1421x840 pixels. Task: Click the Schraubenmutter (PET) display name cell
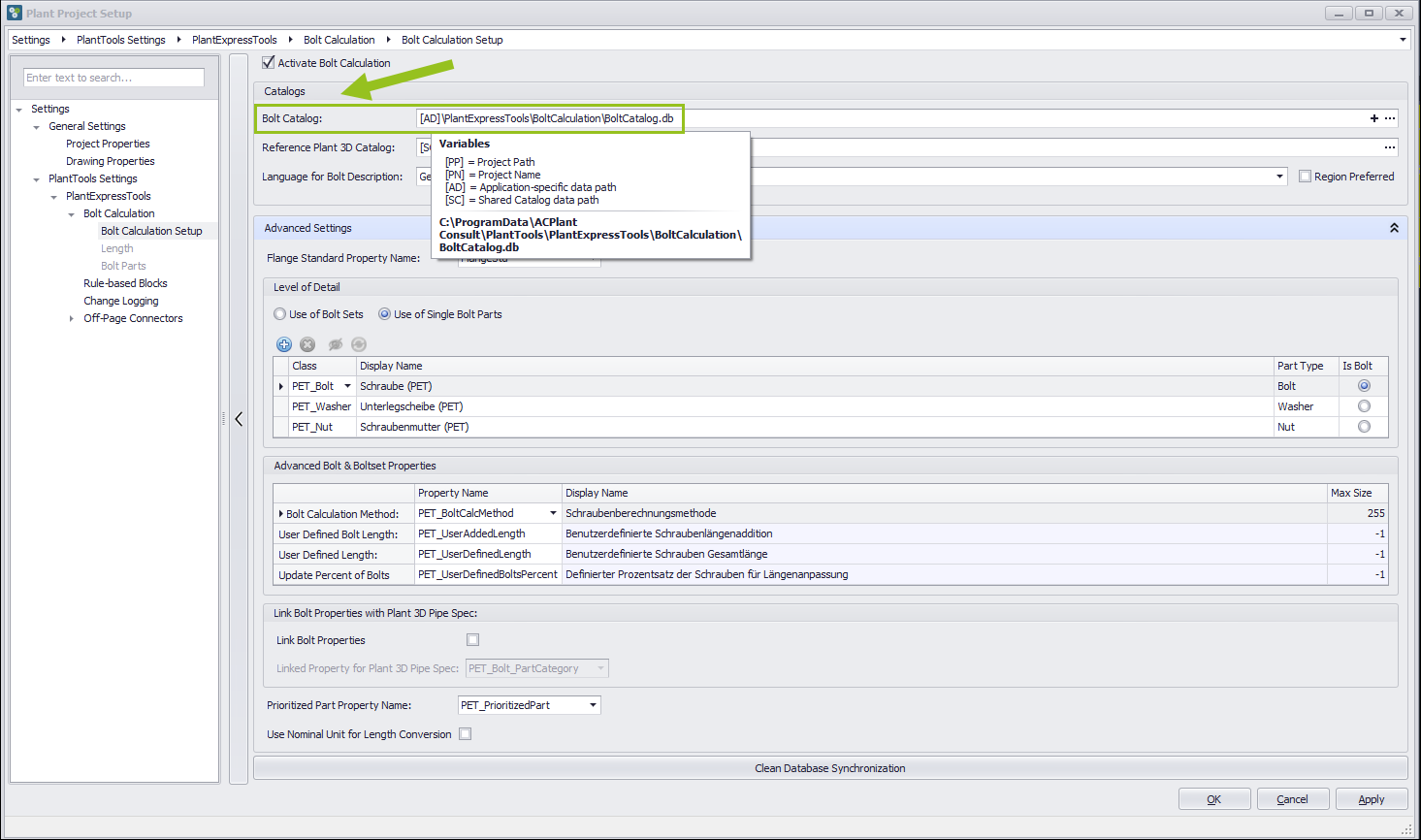(x=815, y=427)
